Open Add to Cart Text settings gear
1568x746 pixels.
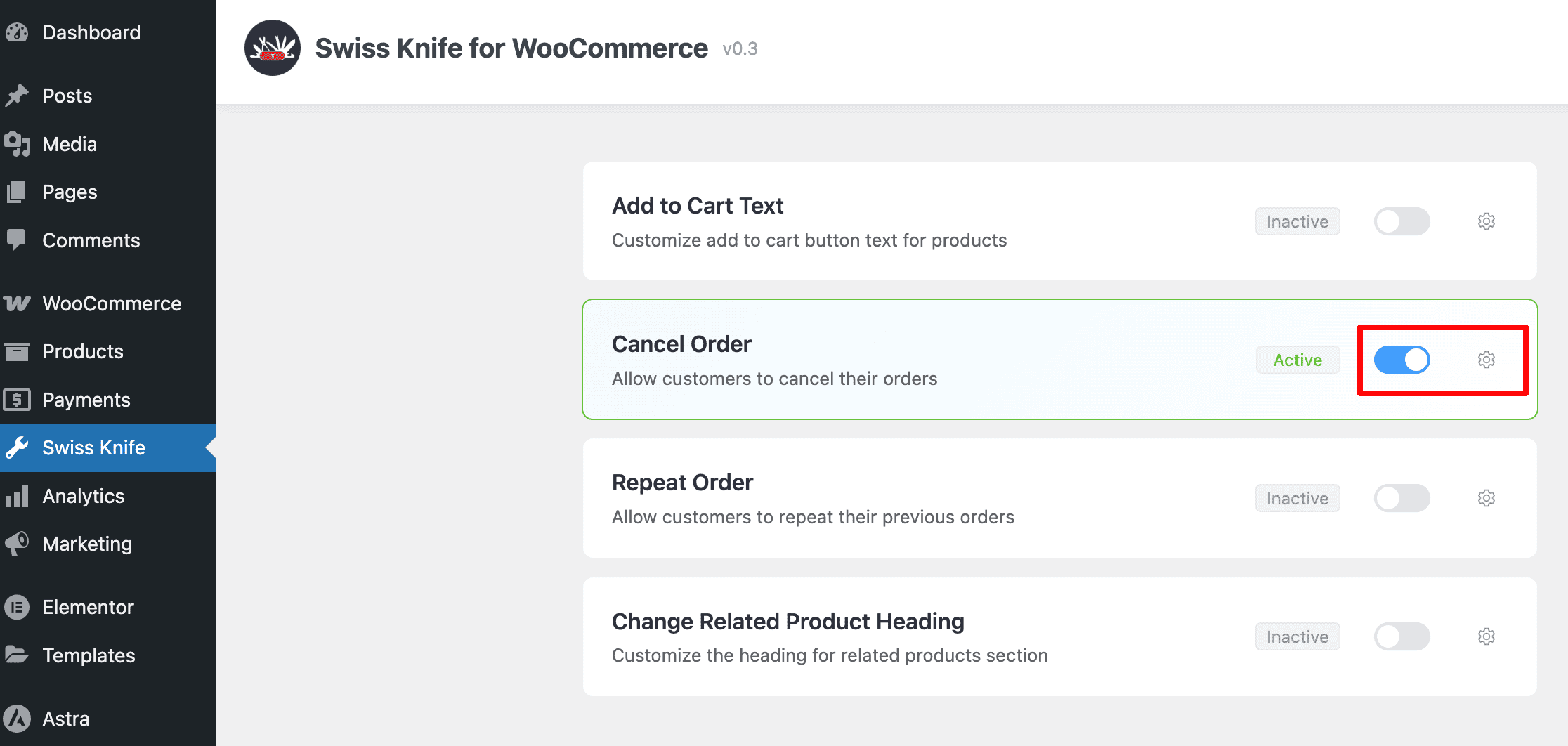[1486, 221]
